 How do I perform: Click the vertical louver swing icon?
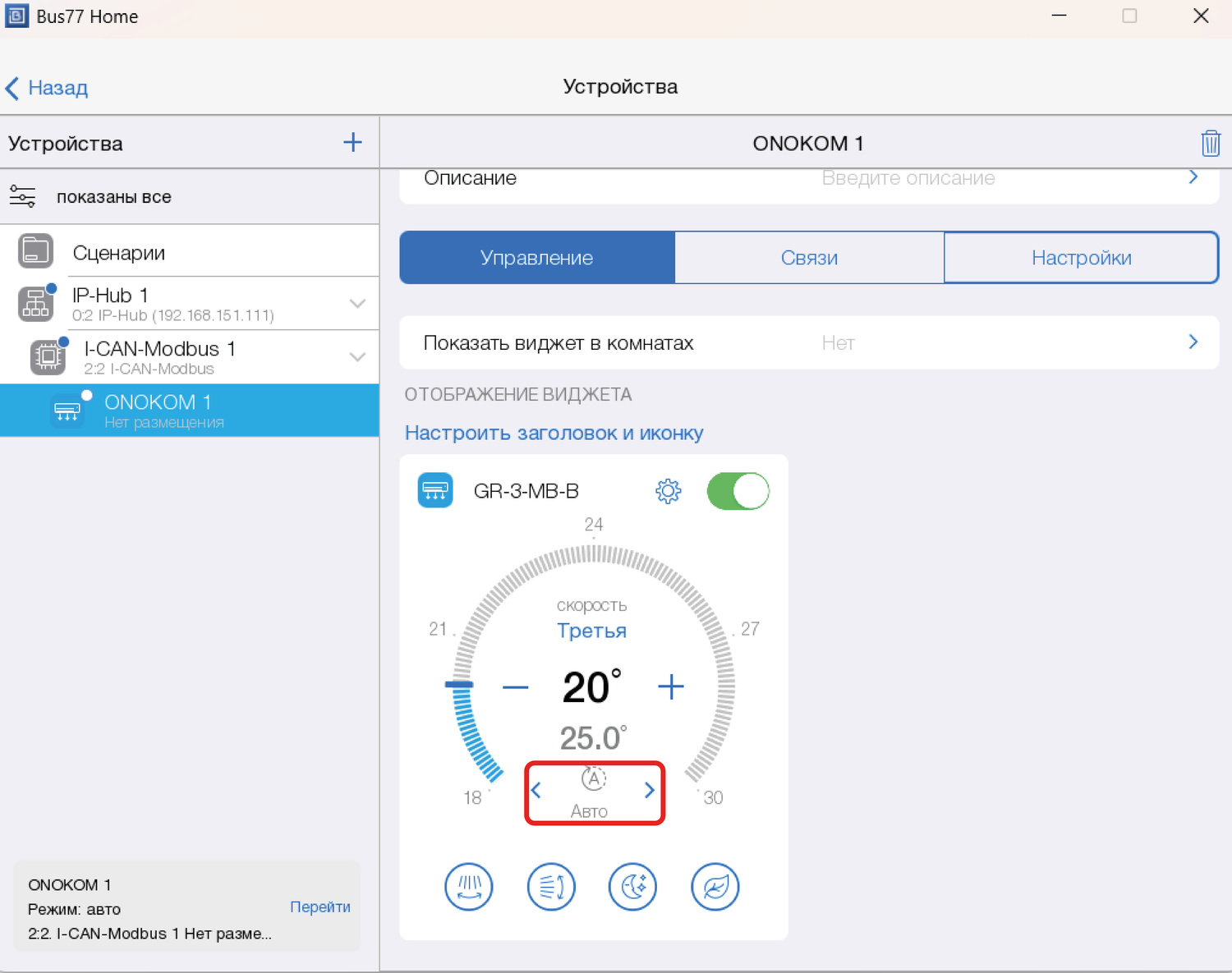tap(469, 887)
